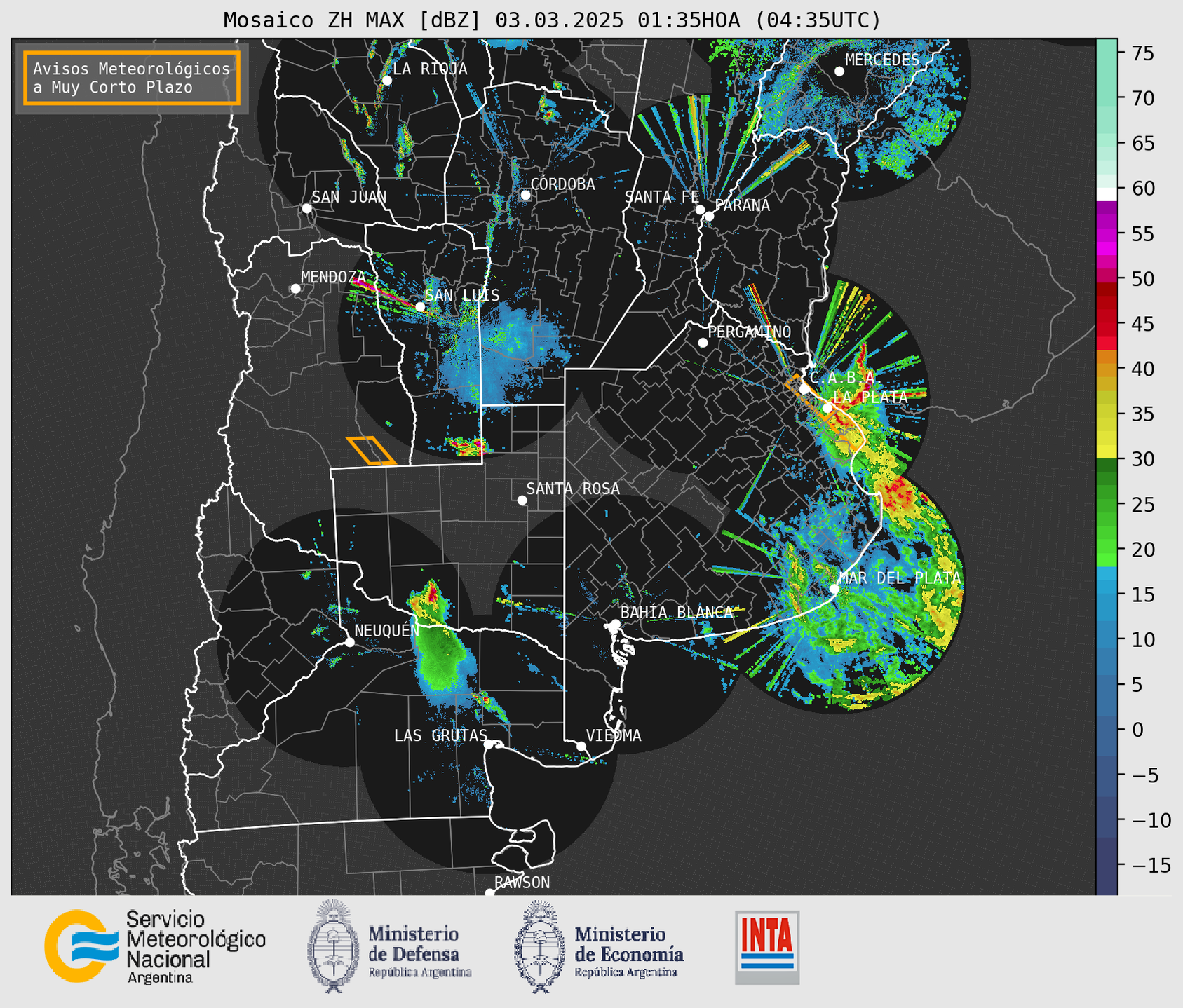
Task: Click the C.A.B.A. city marker
Action: pos(804,388)
